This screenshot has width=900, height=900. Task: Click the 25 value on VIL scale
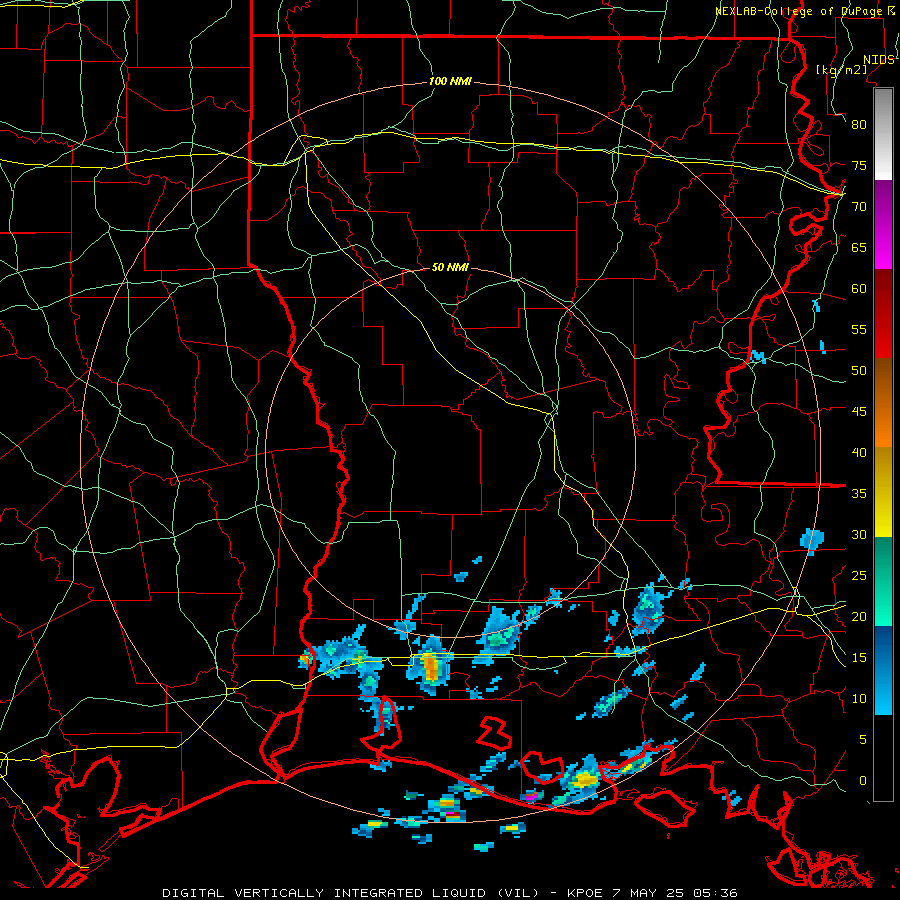coord(859,576)
